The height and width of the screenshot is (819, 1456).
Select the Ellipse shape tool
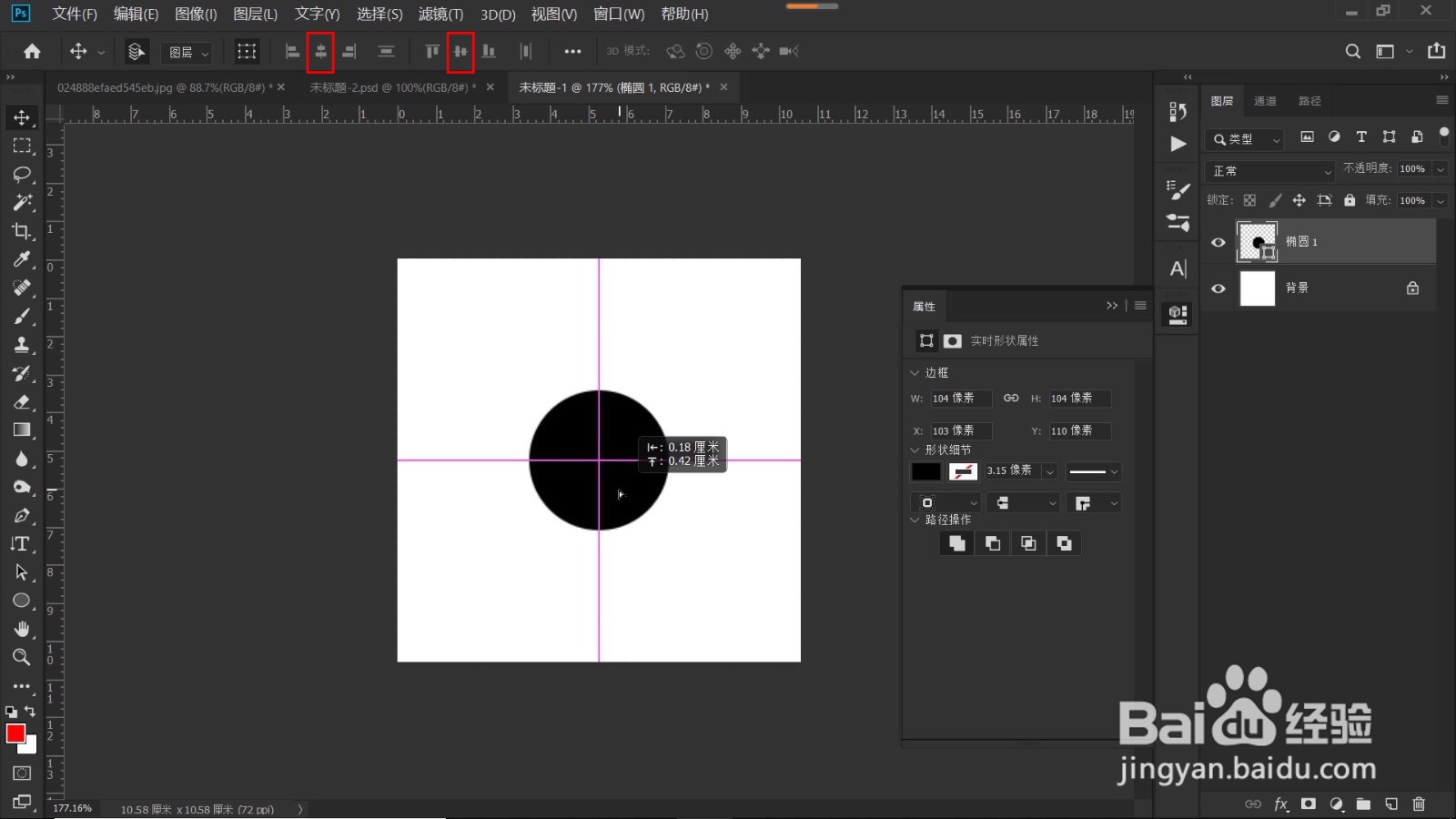22,601
